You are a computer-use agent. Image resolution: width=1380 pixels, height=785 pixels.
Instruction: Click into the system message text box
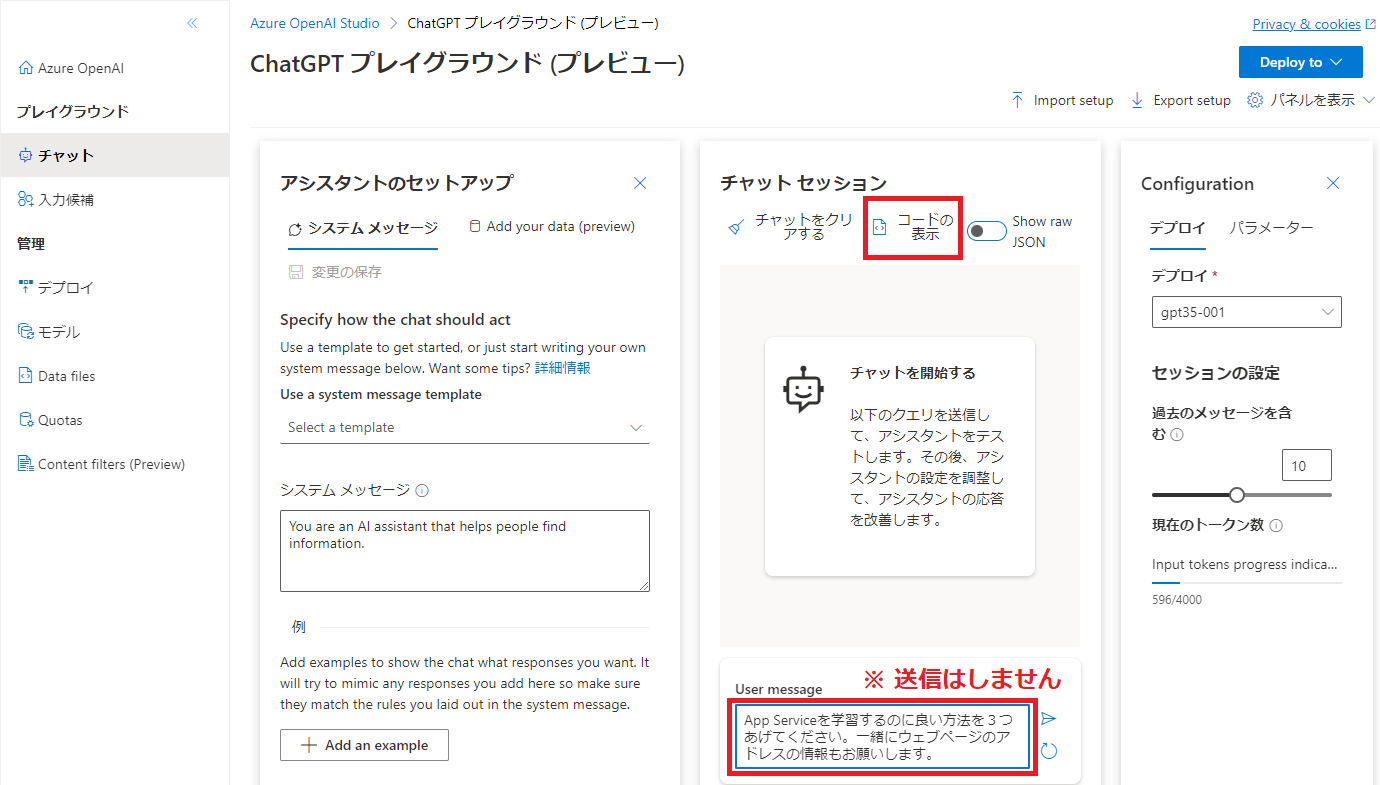click(x=465, y=550)
